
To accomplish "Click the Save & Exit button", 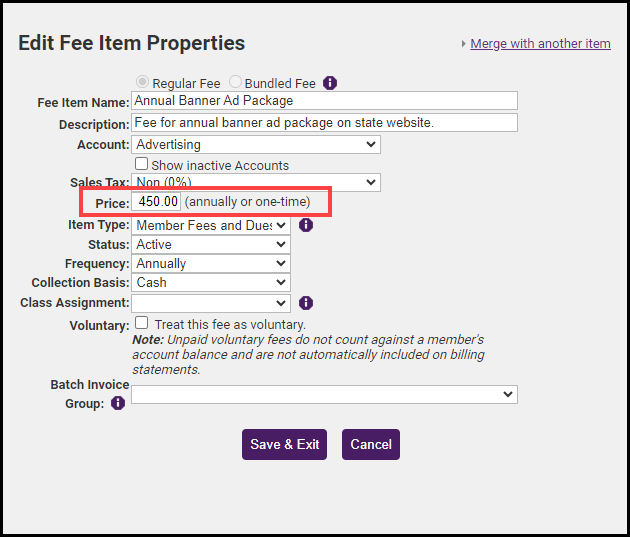I will pos(284,444).
